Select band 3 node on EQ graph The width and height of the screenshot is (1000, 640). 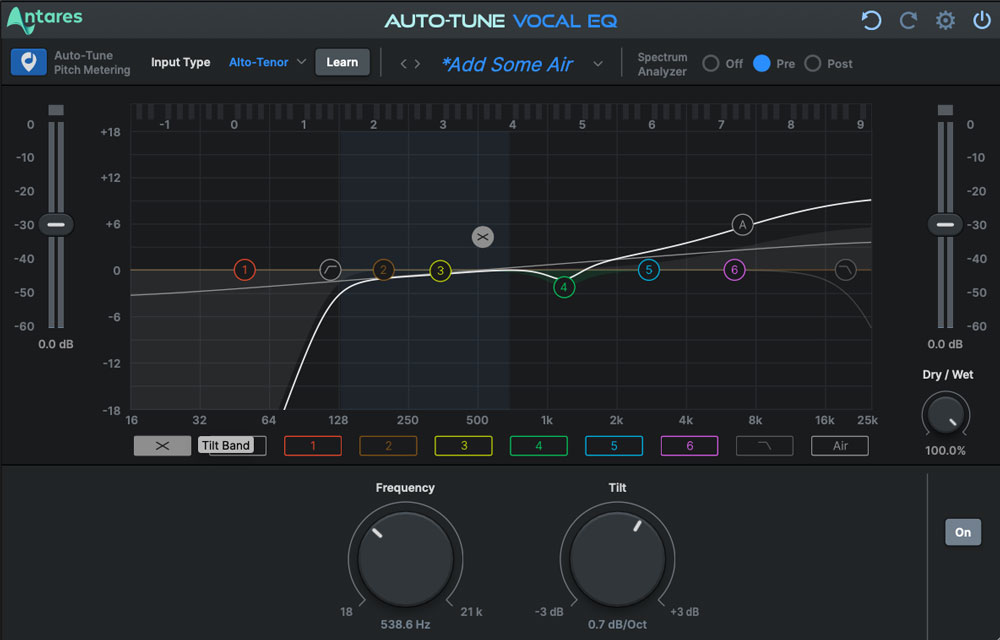tap(440, 271)
